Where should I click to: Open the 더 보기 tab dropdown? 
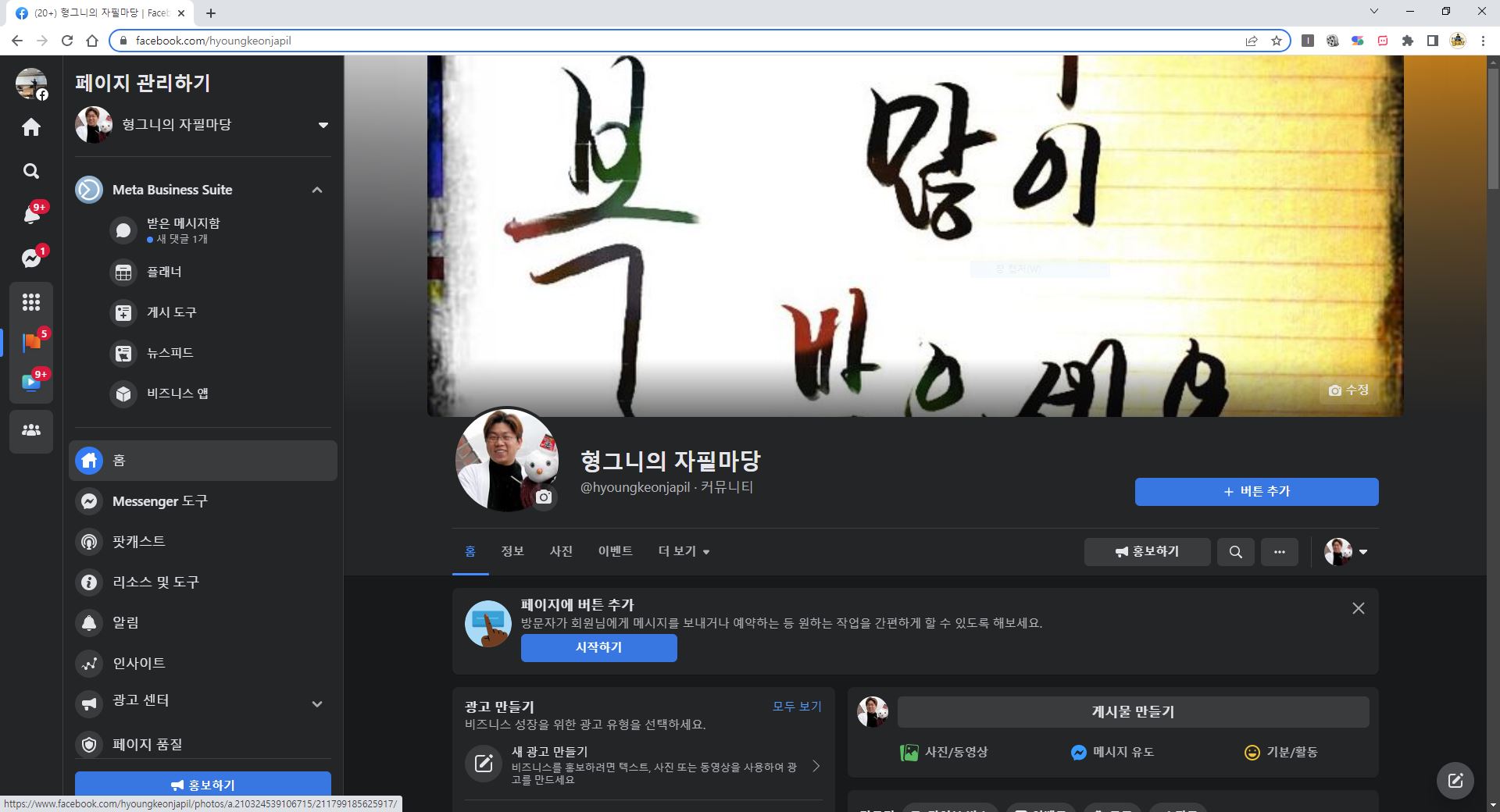pyautogui.click(x=684, y=551)
